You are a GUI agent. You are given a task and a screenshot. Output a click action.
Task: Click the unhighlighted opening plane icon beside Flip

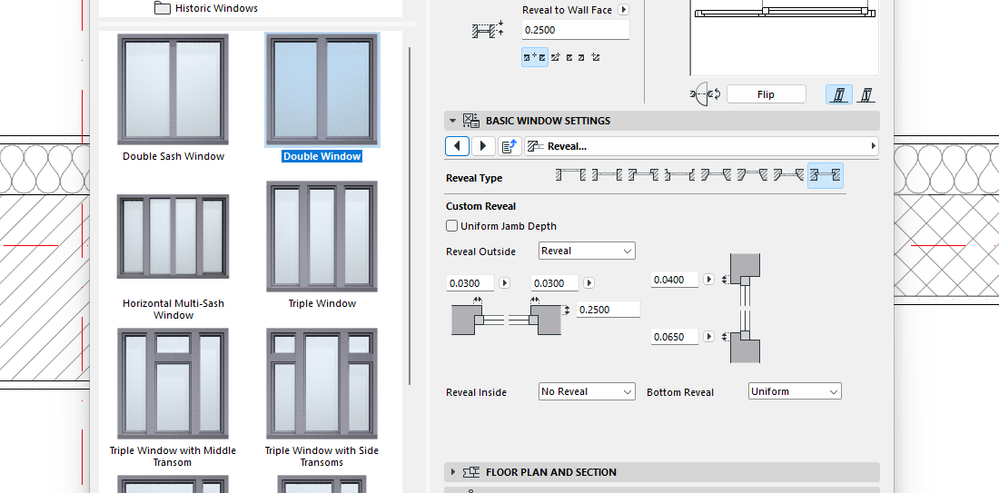(x=866, y=95)
